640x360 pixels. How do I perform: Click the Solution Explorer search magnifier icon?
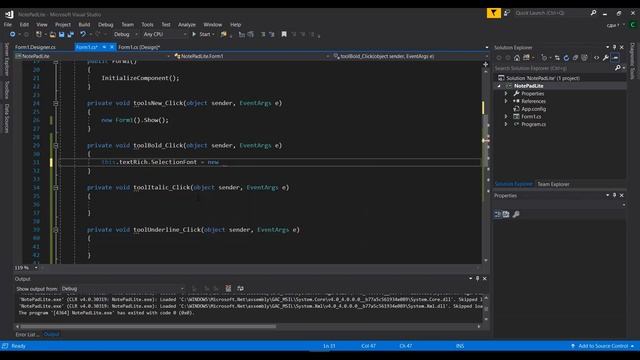618,68
